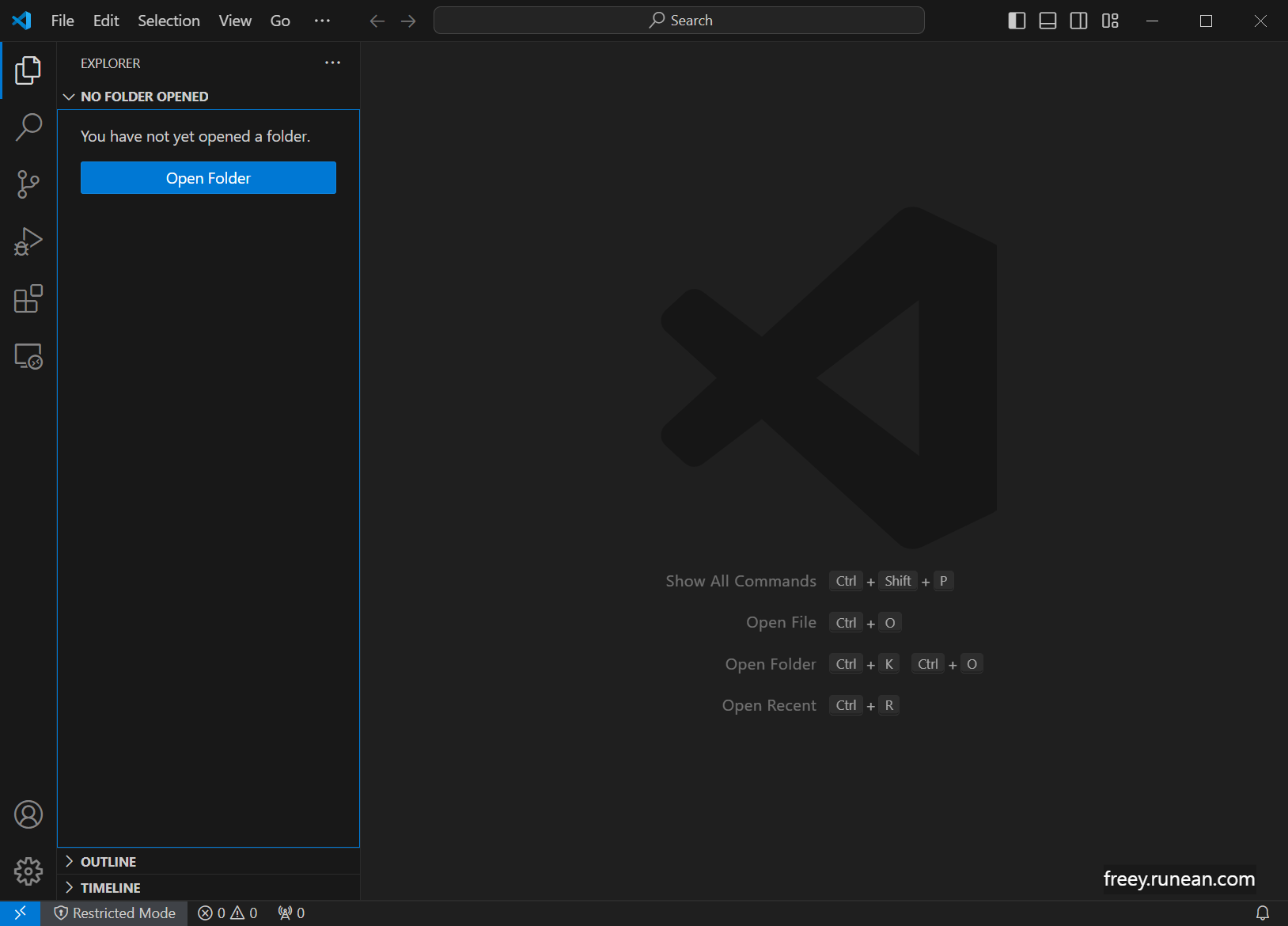This screenshot has height=926, width=1288.
Task: Open the File menu
Action: tap(63, 21)
